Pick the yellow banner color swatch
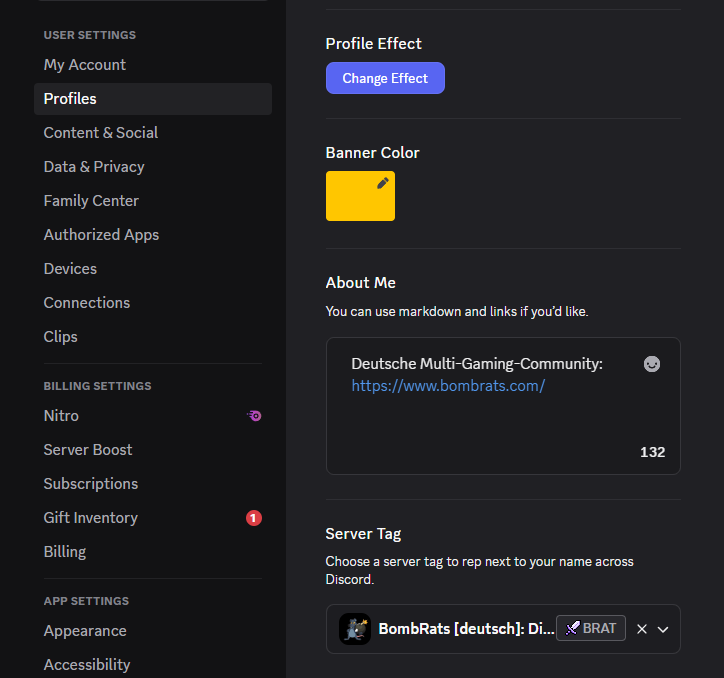 click(x=360, y=196)
